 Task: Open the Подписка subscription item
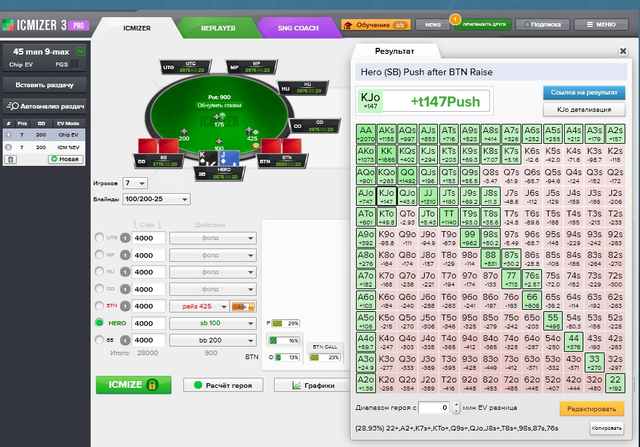pyautogui.click(x=542, y=25)
